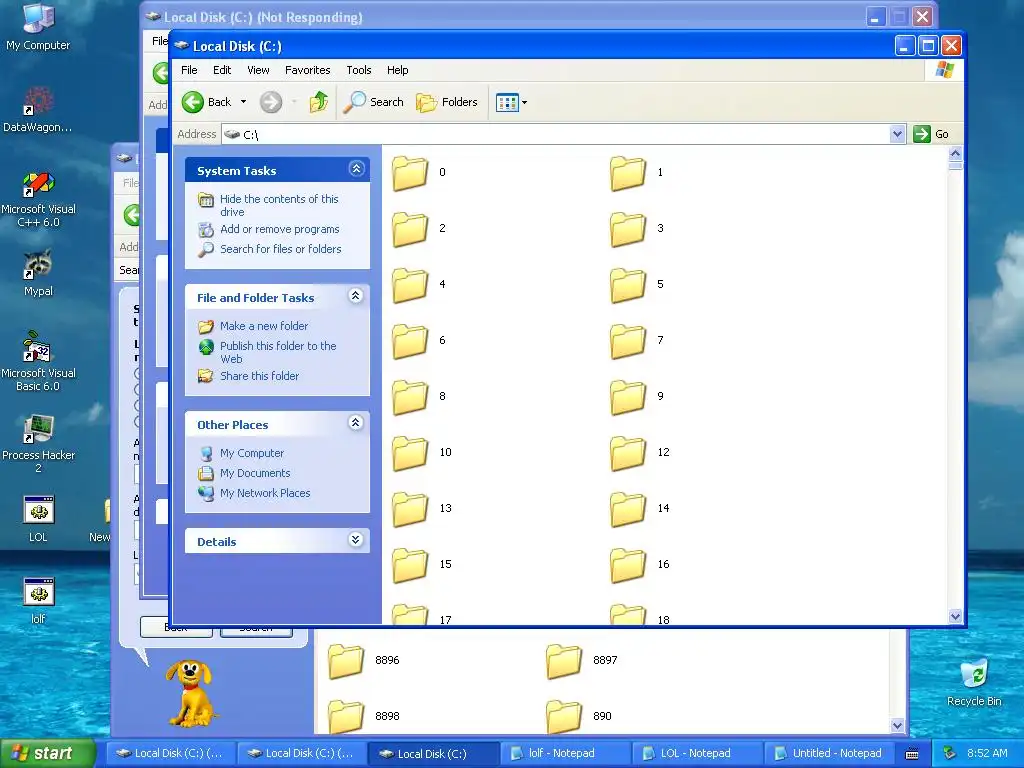Click Share this folder link
1024x768 pixels.
click(259, 376)
